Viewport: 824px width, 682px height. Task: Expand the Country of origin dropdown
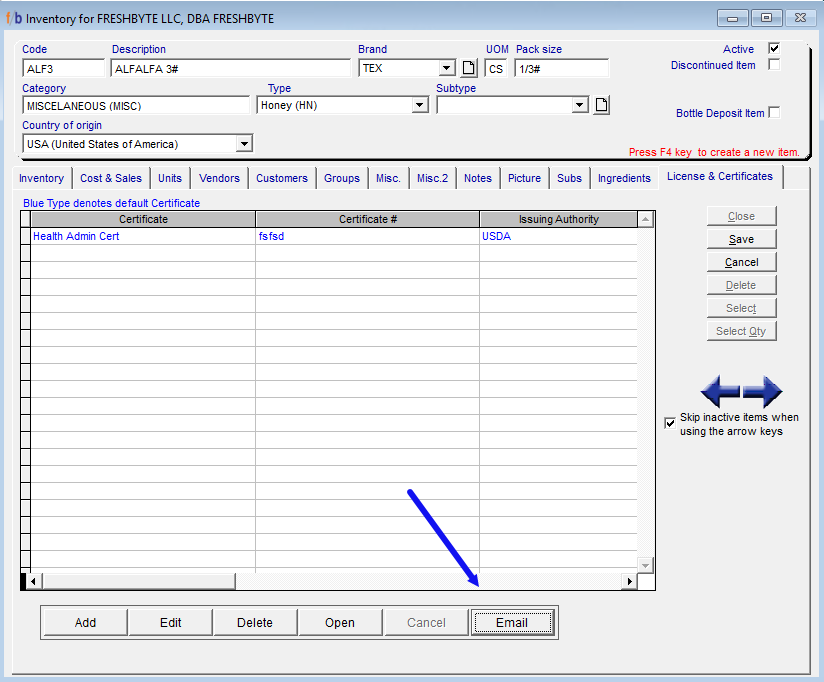click(243, 144)
